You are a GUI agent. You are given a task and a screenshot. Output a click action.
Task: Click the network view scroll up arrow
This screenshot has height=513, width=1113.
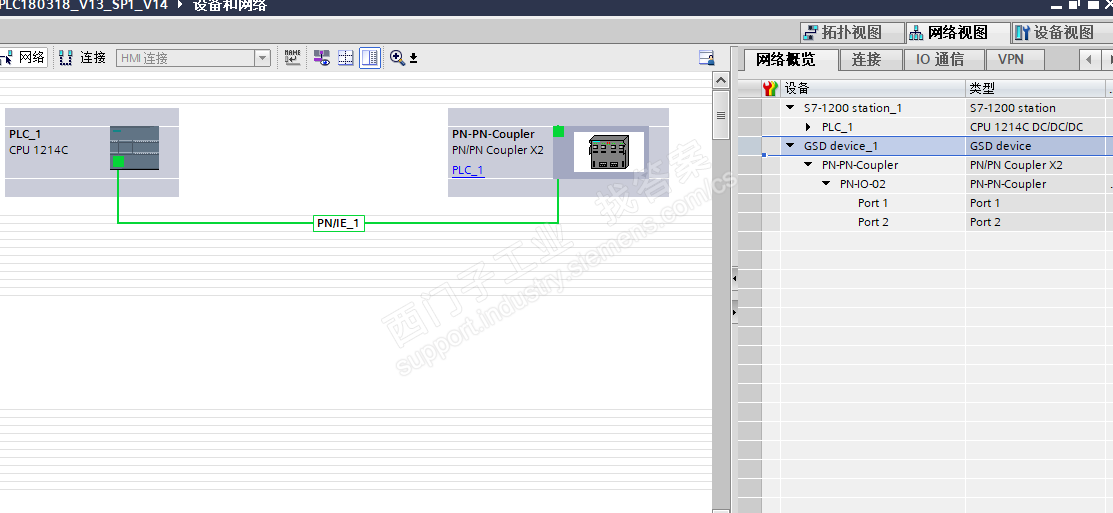coord(720,80)
